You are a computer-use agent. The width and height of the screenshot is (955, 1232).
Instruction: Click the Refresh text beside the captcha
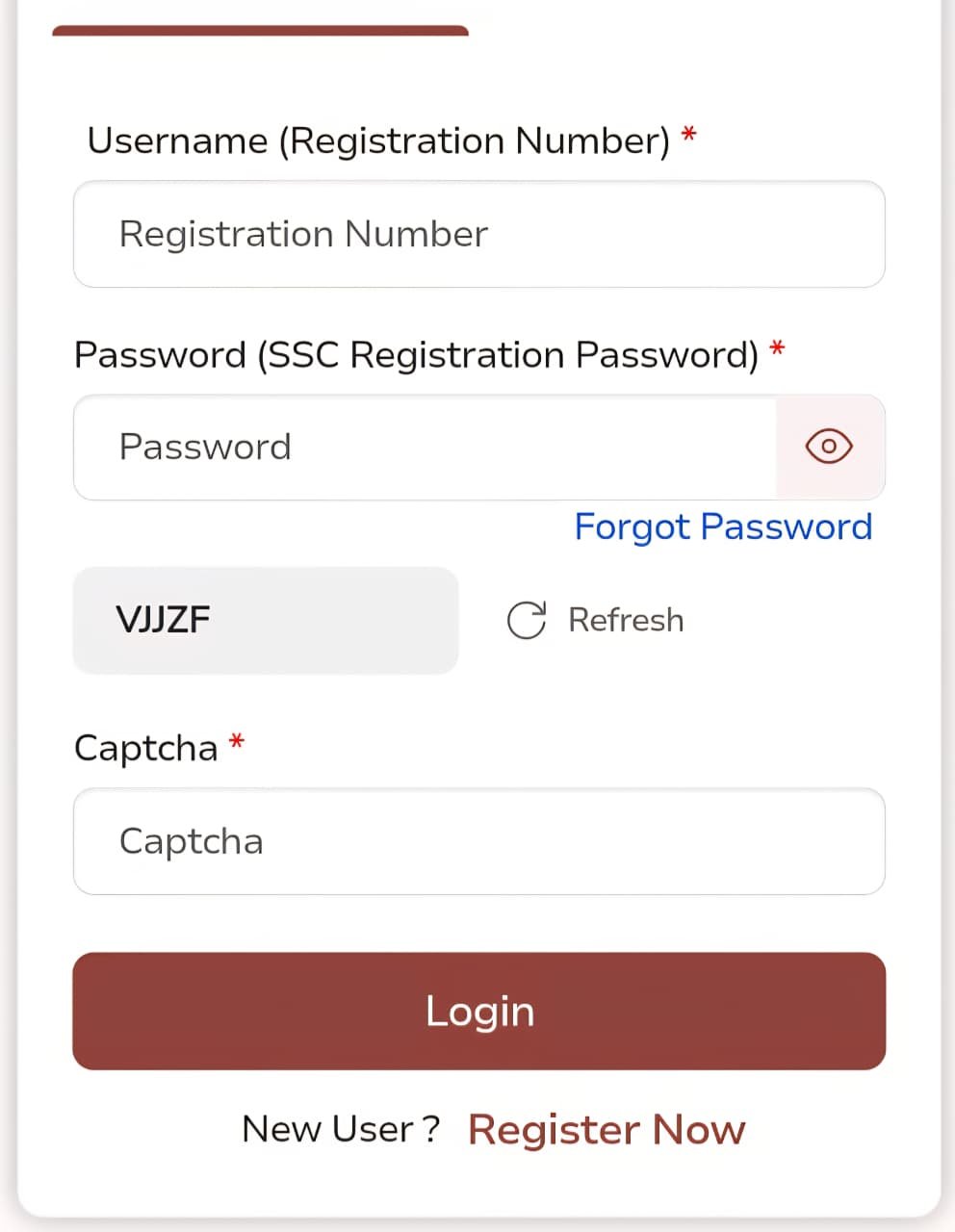[626, 621]
